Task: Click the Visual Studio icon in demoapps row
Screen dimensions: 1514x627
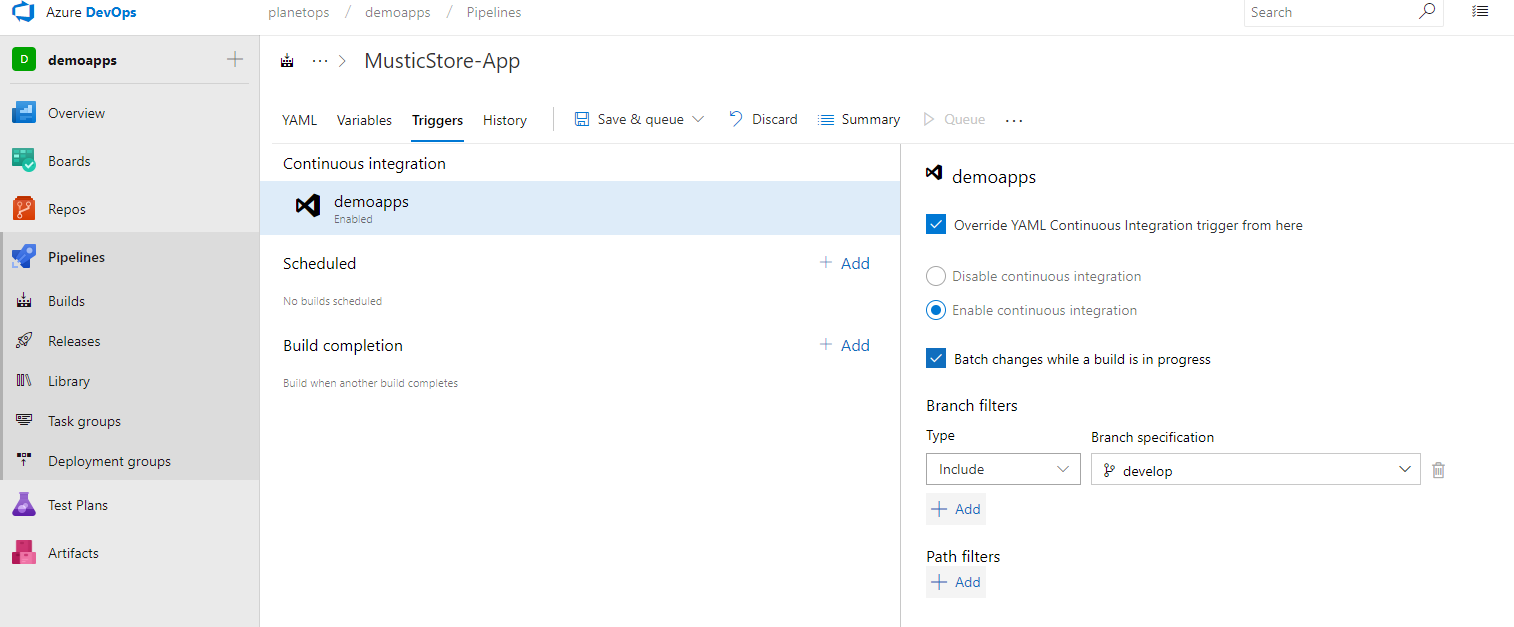Action: tap(308, 206)
